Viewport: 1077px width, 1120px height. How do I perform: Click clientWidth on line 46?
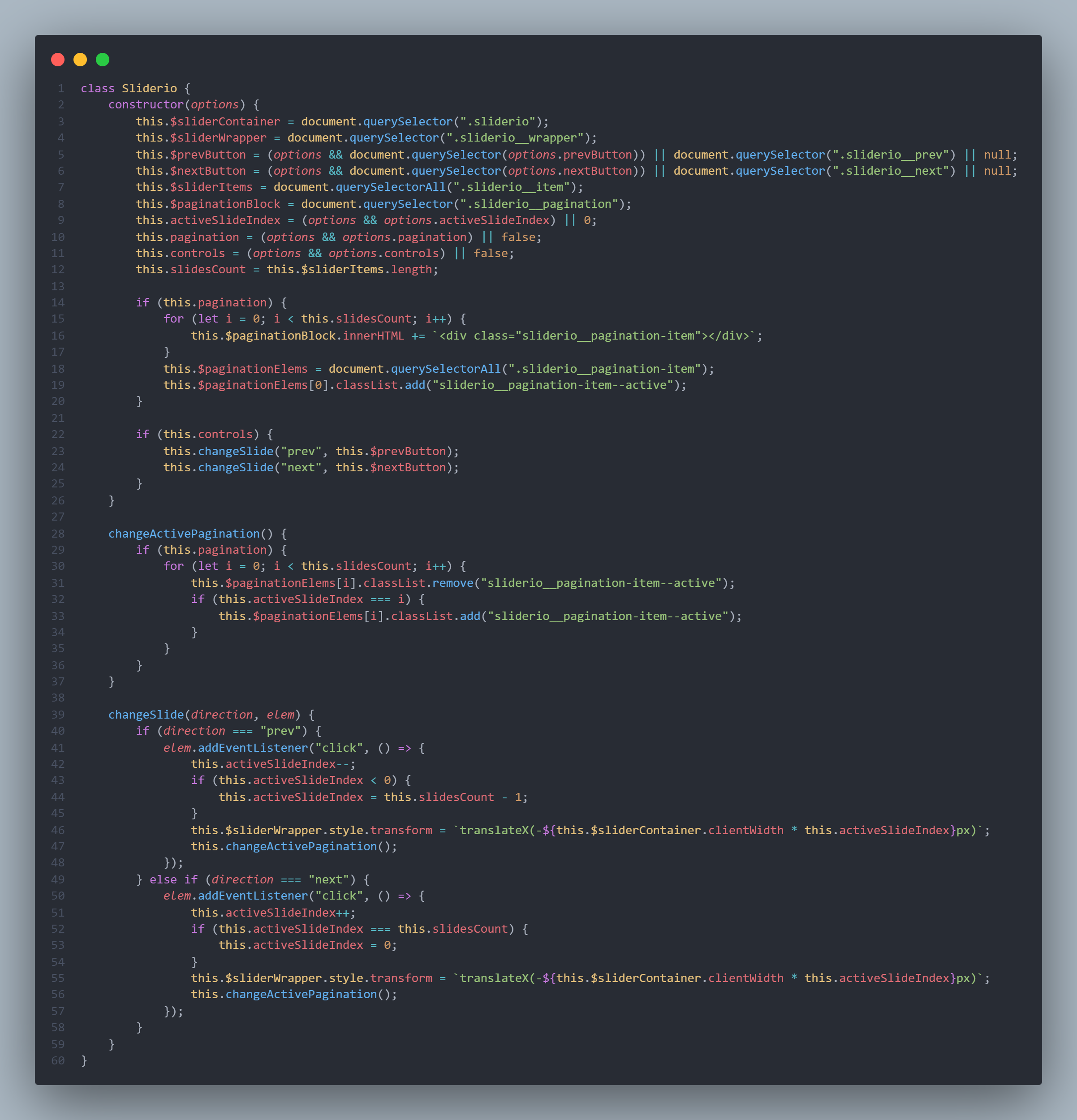coord(745,830)
